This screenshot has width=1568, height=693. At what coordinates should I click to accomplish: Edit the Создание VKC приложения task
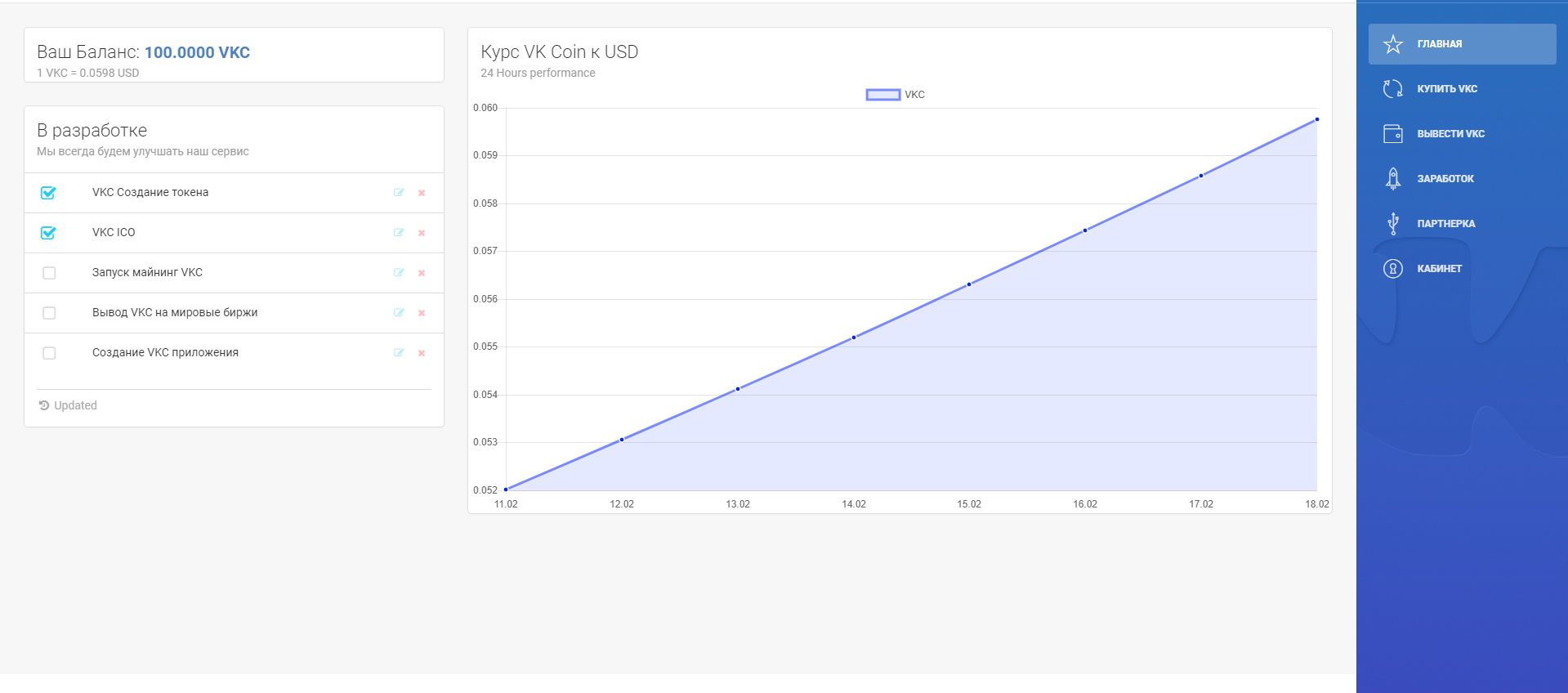coord(399,353)
